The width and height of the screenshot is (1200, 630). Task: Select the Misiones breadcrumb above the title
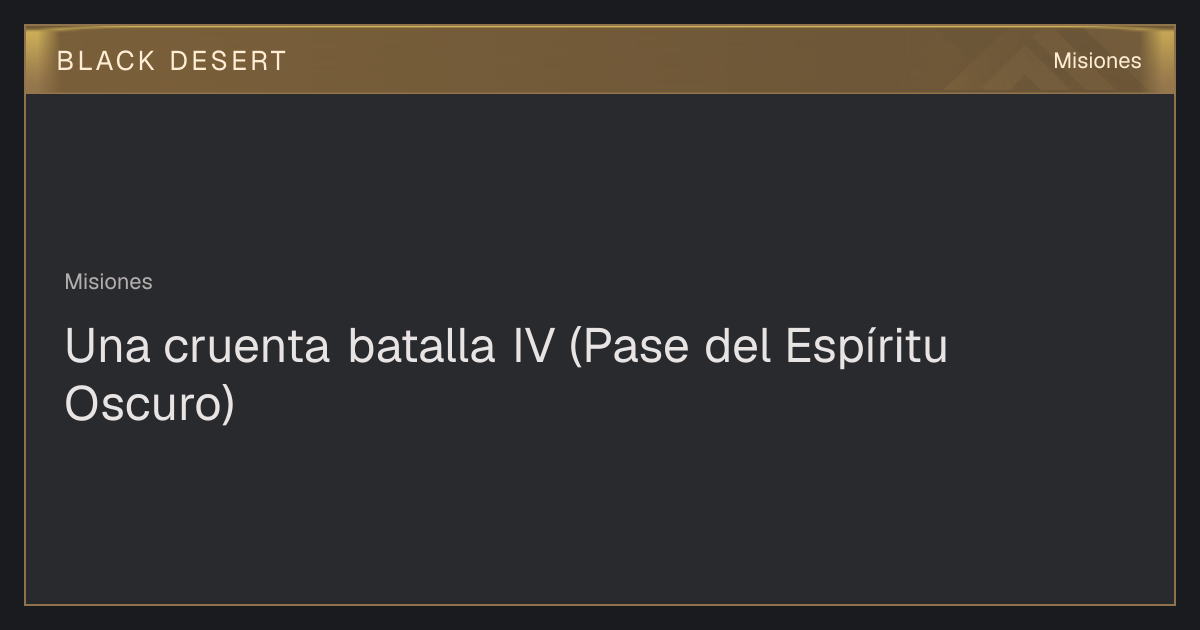[x=108, y=282]
